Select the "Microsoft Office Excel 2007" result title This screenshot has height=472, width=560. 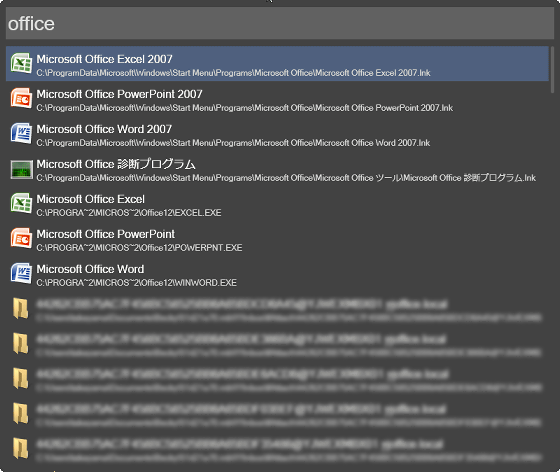pos(104,59)
